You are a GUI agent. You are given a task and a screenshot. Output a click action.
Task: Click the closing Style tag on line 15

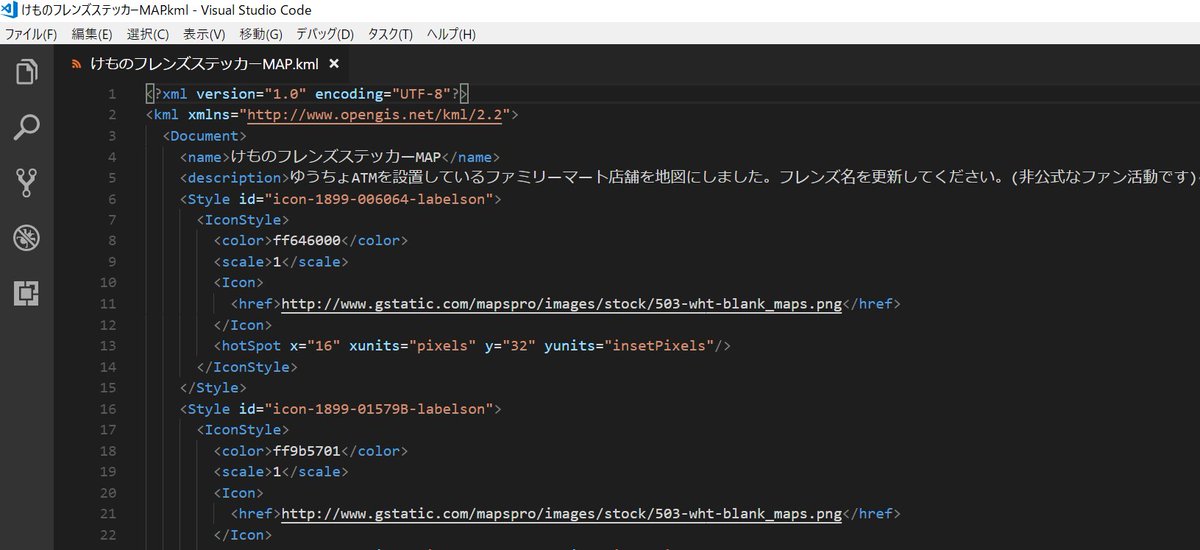pyautogui.click(x=213, y=388)
